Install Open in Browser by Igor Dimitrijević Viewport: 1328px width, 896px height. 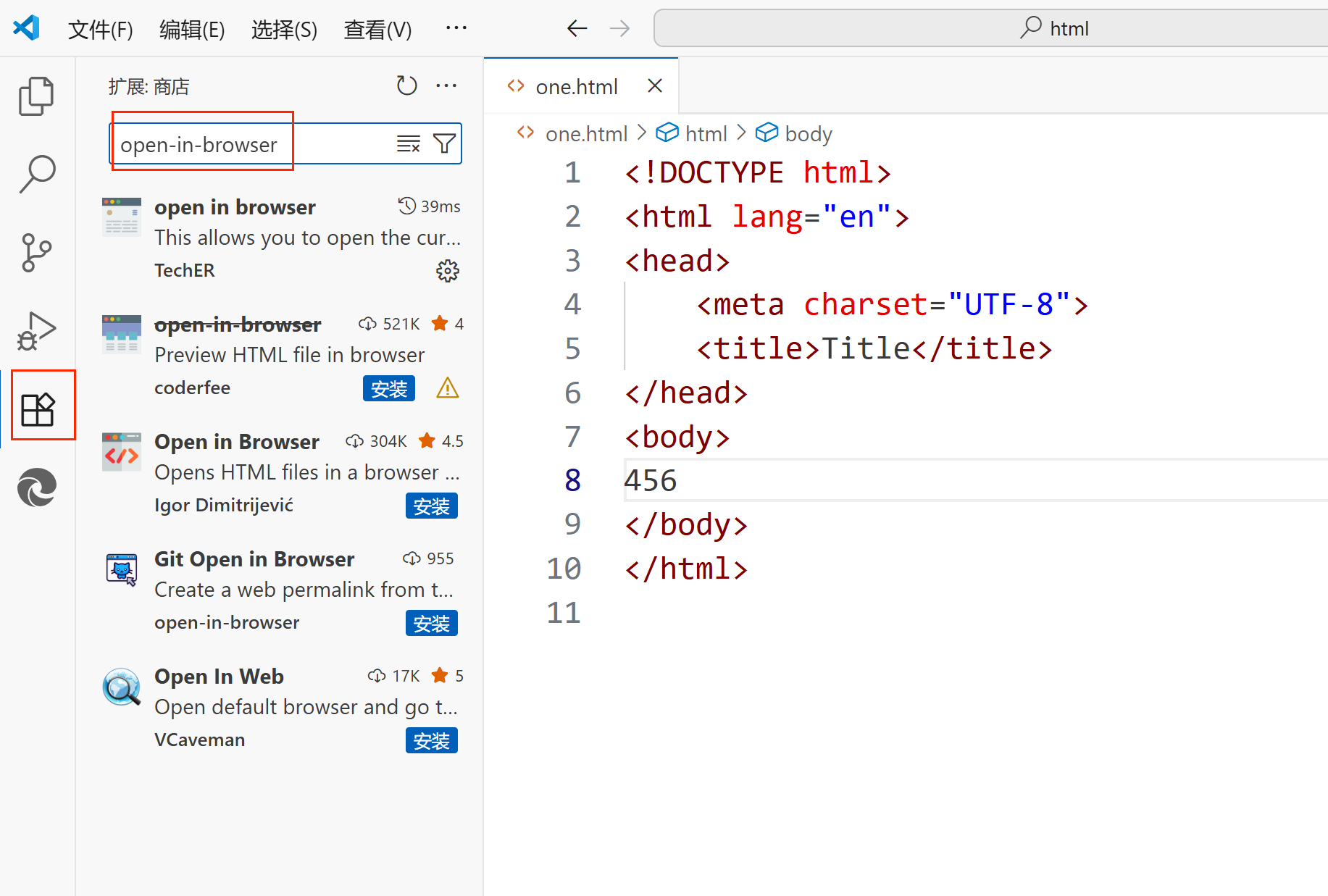point(432,506)
